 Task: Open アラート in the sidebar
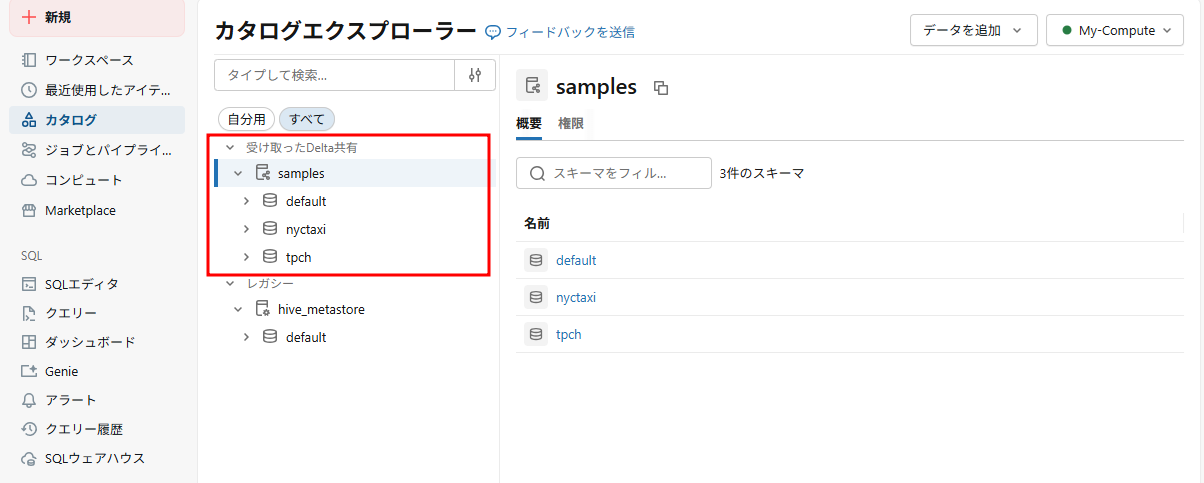[x=70, y=400]
